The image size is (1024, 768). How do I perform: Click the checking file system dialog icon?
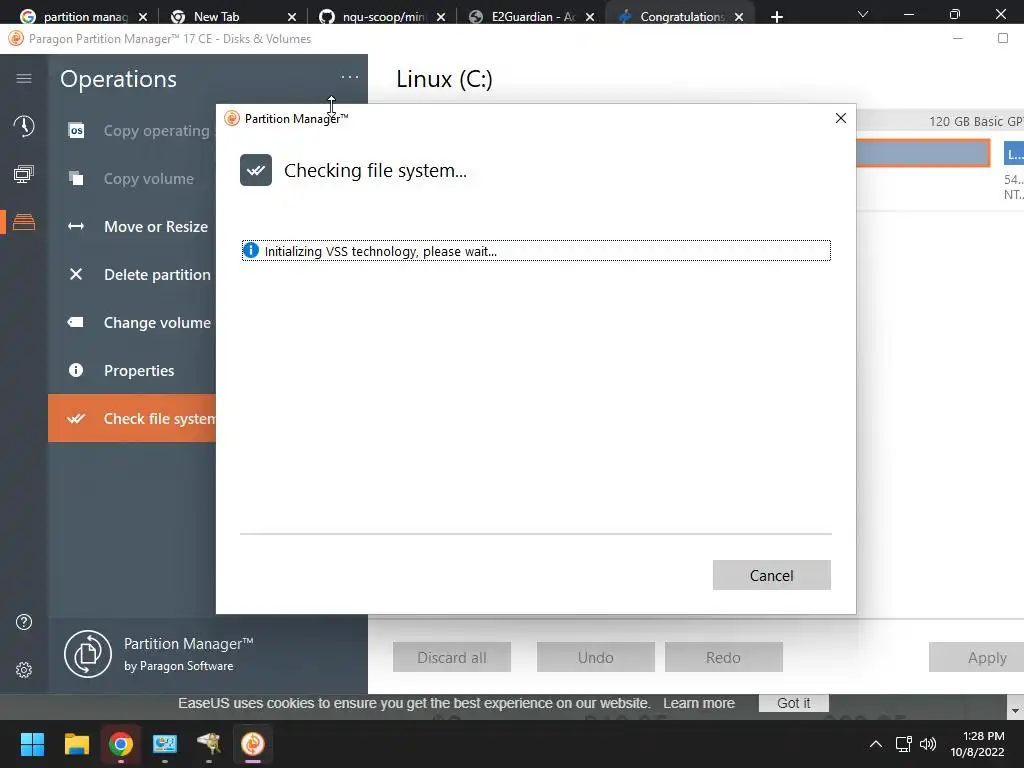pyautogui.click(x=256, y=170)
